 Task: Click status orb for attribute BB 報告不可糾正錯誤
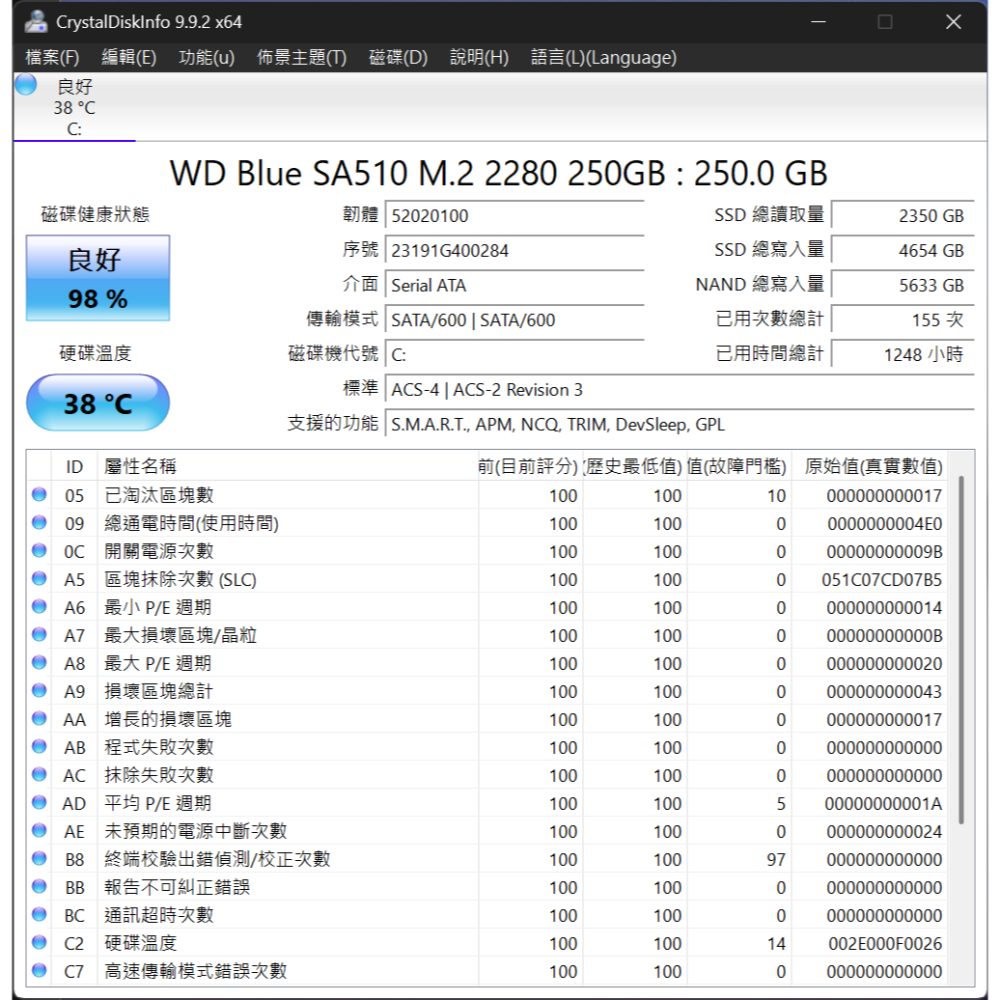(39, 886)
